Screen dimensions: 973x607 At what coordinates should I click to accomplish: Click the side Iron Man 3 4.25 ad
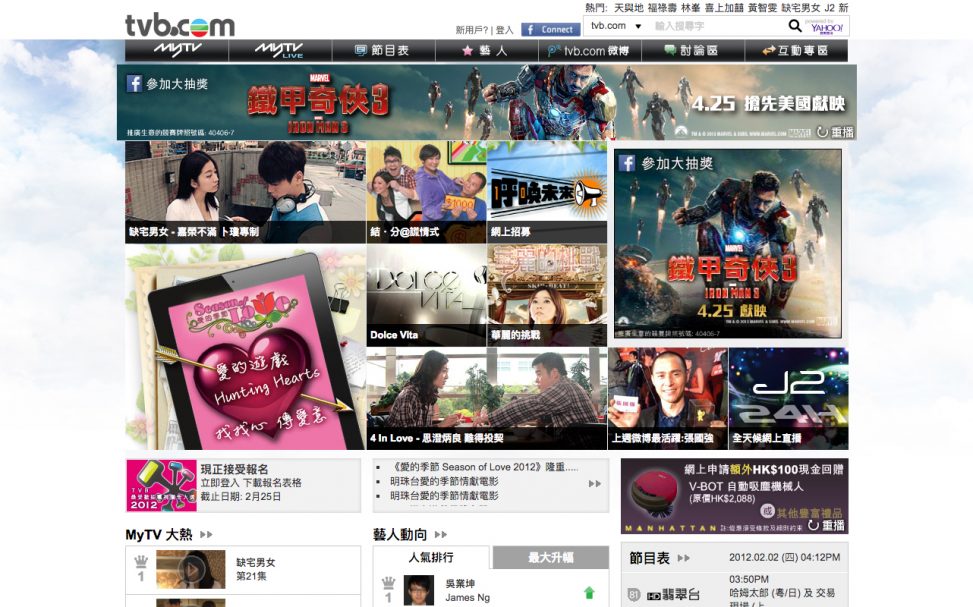point(728,243)
